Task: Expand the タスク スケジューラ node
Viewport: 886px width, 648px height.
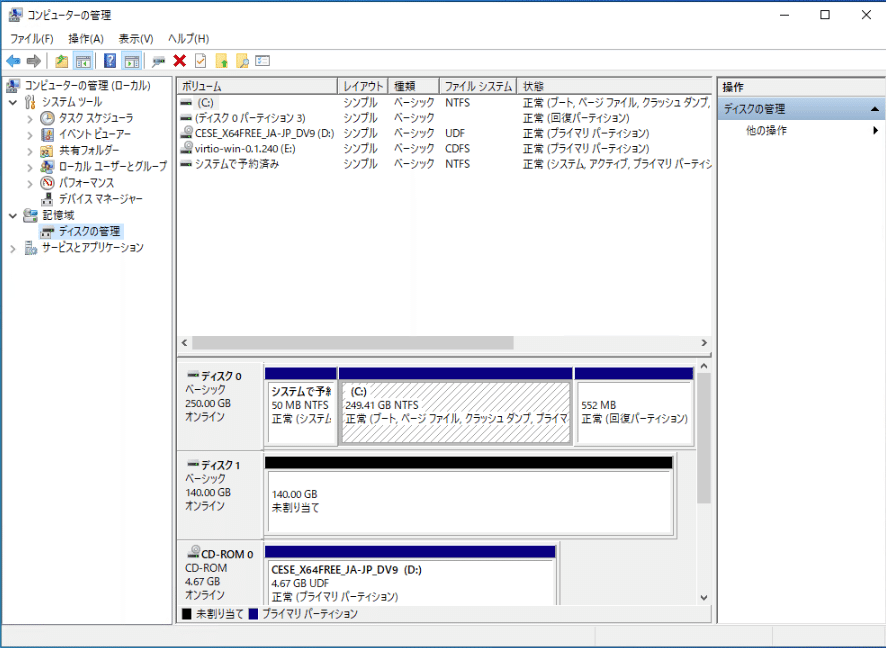Action: (x=30, y=119)
